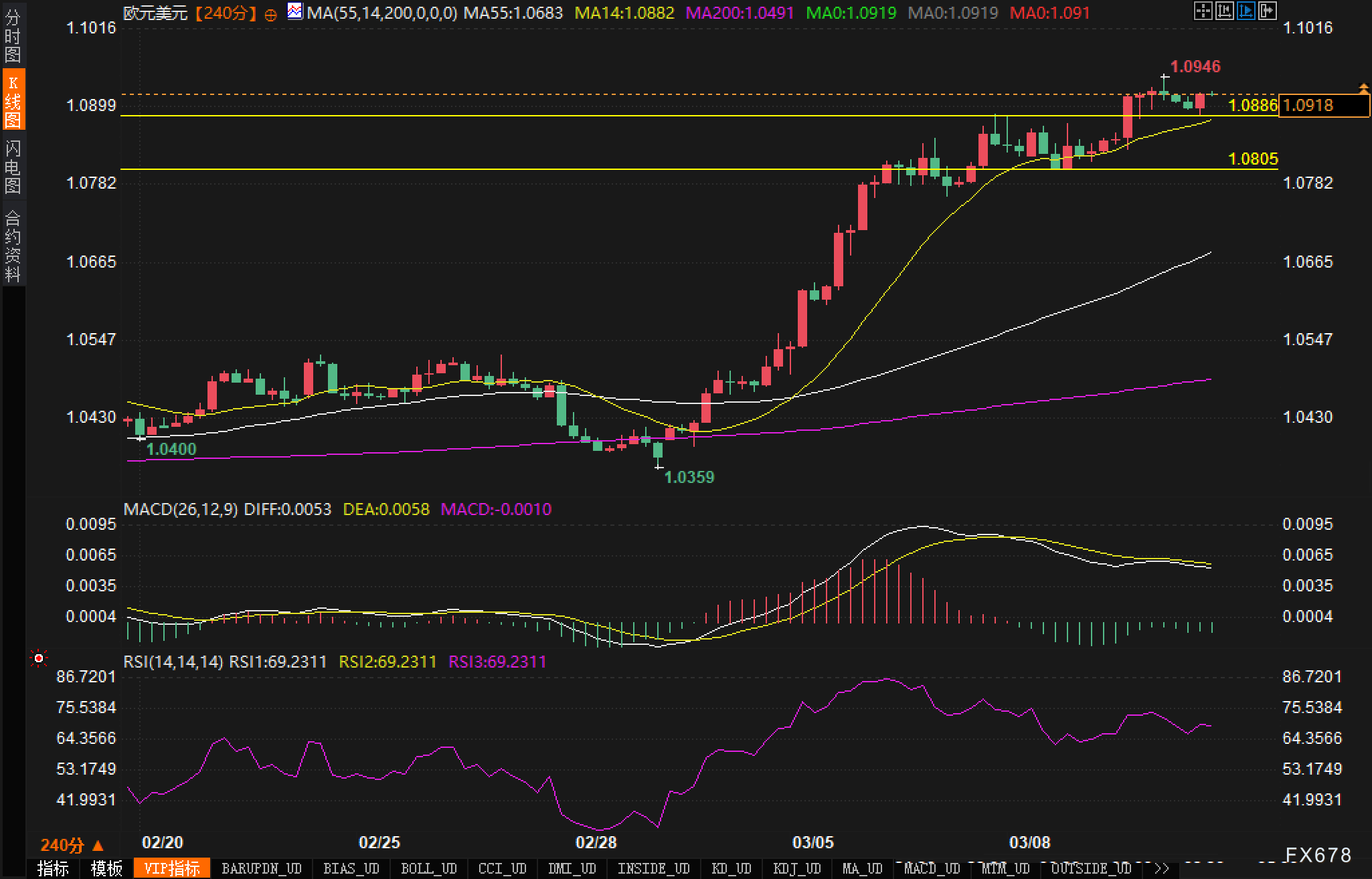Click the chart measure icon at top right
The height and width of the screenshot is (879, 1372).
point(1224,11)
